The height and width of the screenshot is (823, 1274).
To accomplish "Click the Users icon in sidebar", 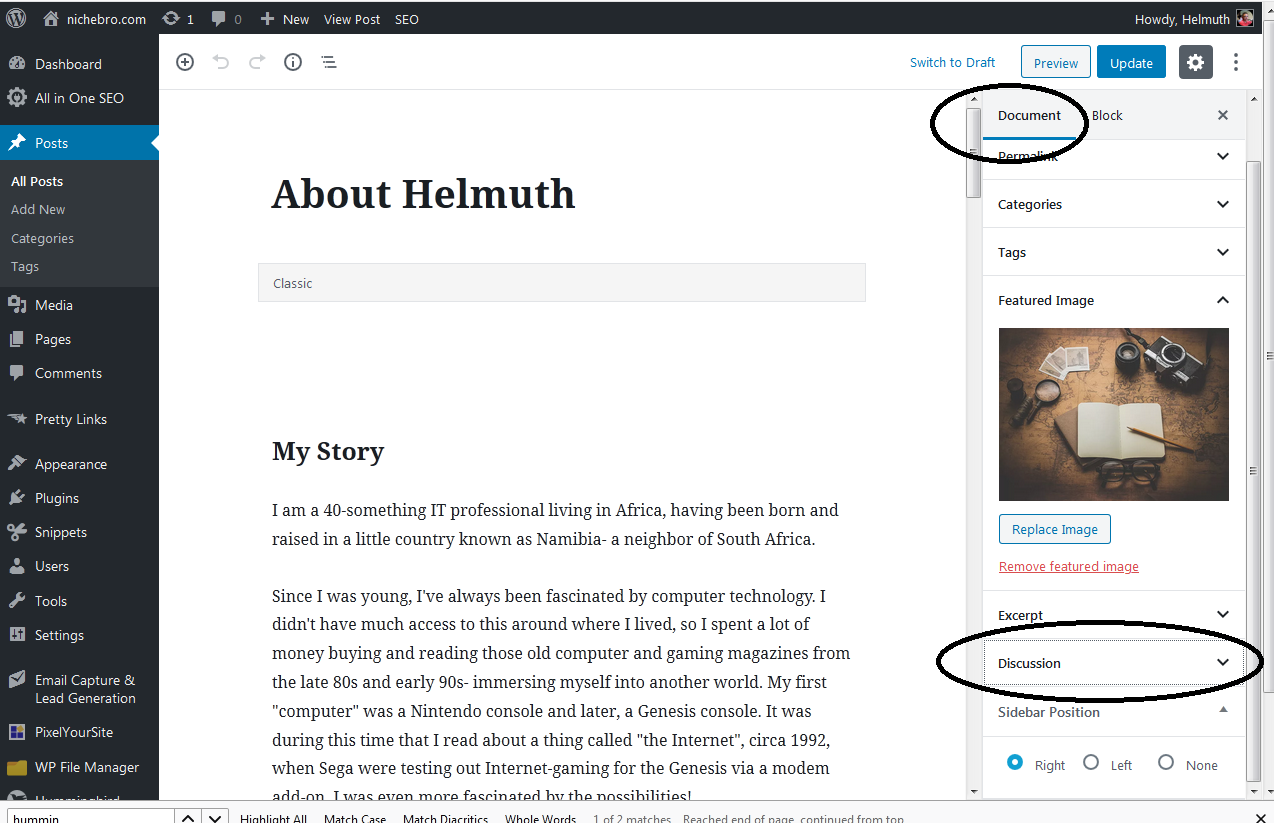I will tap(17, 566).
